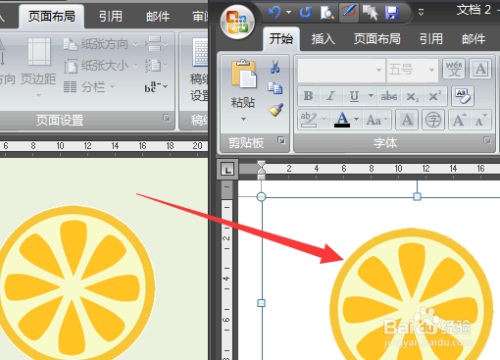The image size is (500, 360).
Task: Click top middle square handle of frame
Action: (x=417, y=197)
